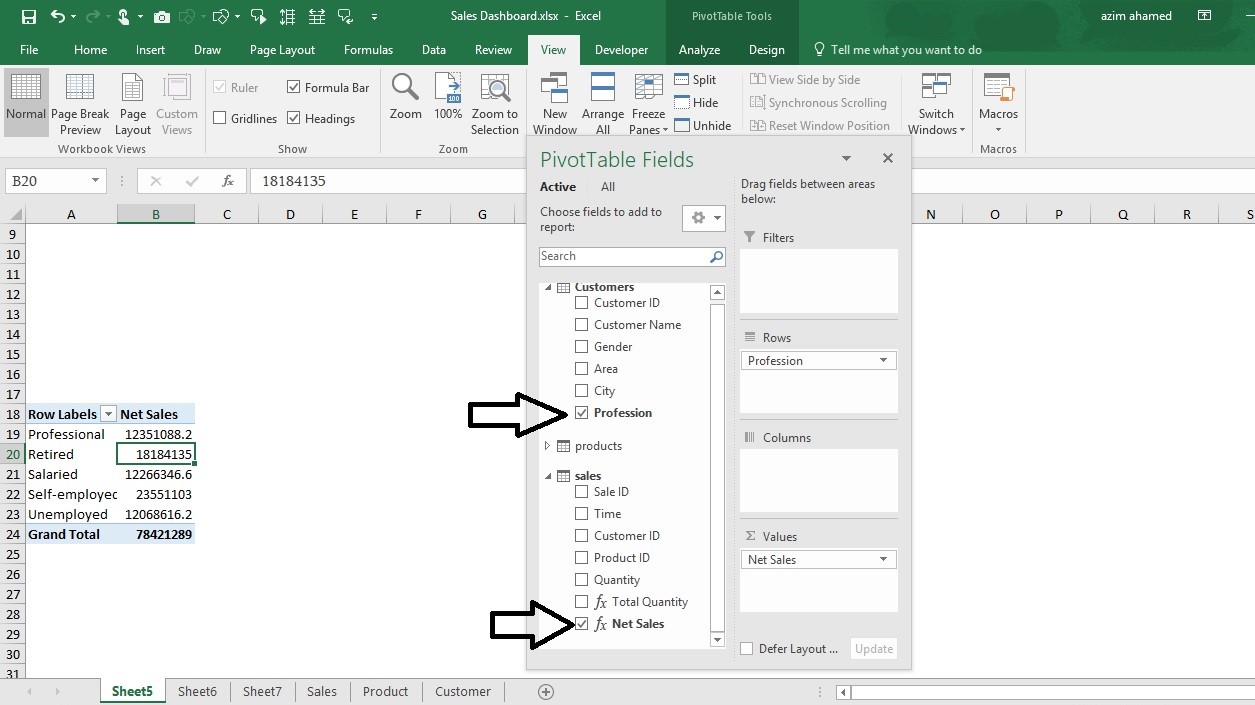1255x705 pixels.
Task: Open the Name Box dropdown arrow
Action: click(x=96, y=181)
